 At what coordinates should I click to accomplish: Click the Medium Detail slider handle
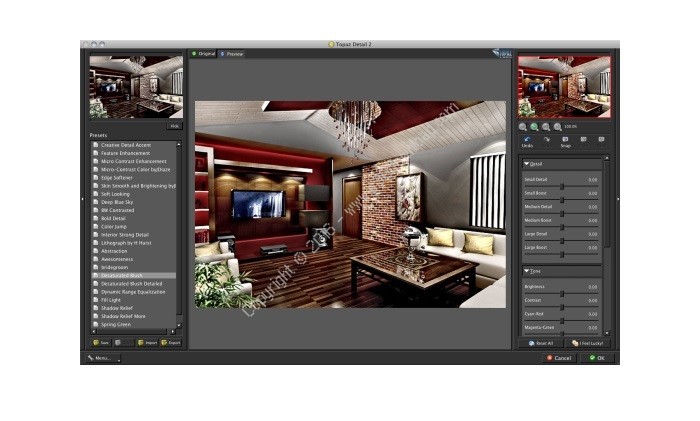click(562, 214)
